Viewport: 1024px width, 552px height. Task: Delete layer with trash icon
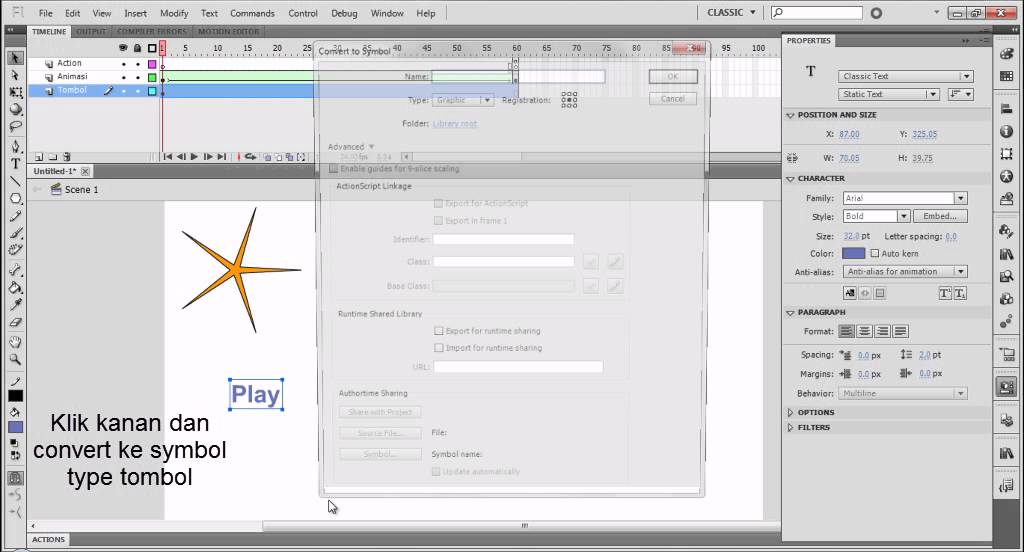(x=67, y=157)
